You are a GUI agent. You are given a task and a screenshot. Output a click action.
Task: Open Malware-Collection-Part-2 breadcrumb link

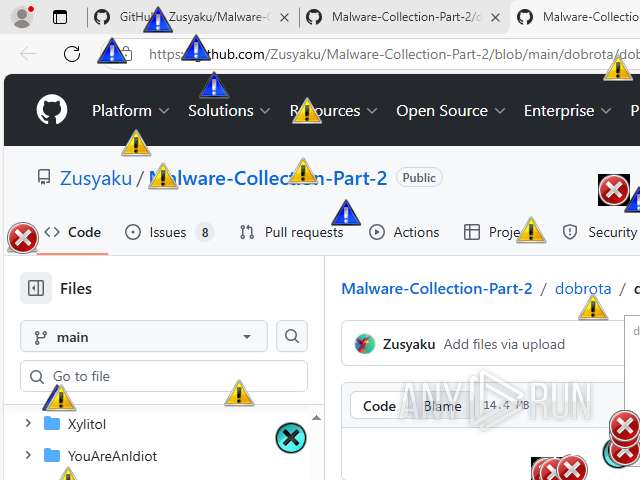click(437, 289)
